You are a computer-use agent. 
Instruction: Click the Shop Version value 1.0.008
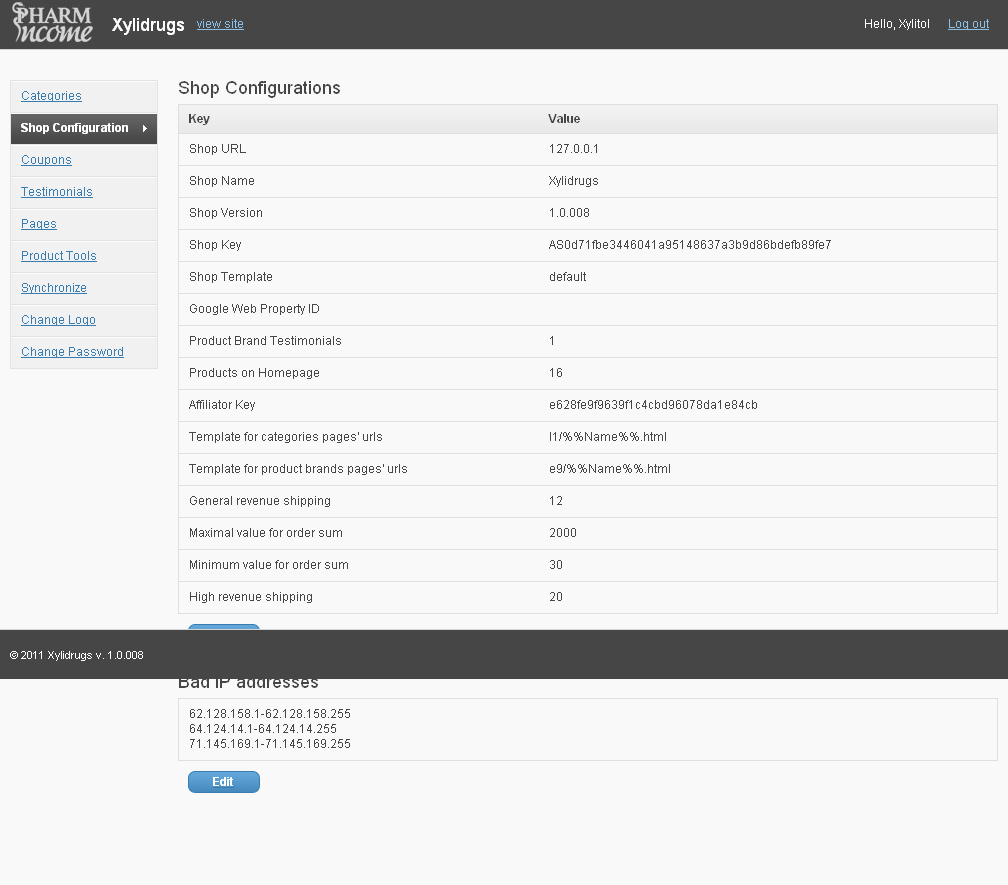click(569, 213)
